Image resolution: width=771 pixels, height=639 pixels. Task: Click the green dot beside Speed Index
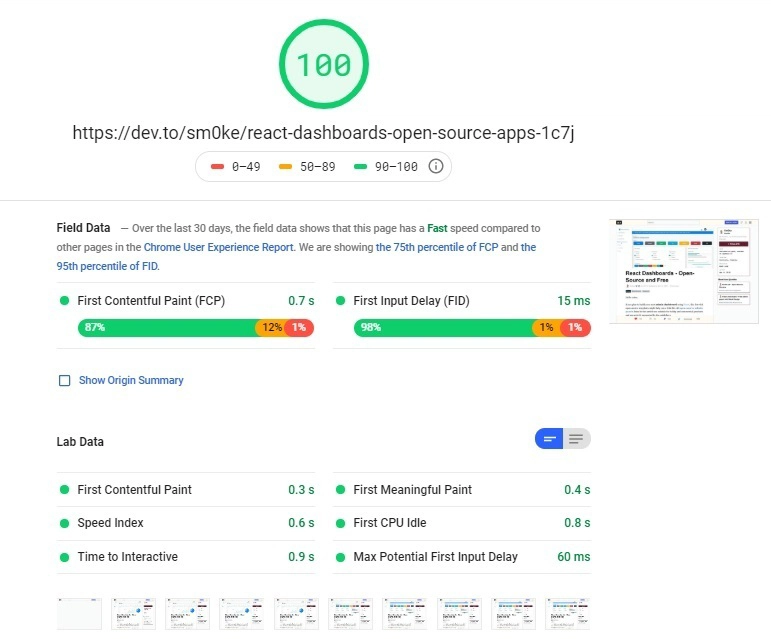[x=64, y=523]
